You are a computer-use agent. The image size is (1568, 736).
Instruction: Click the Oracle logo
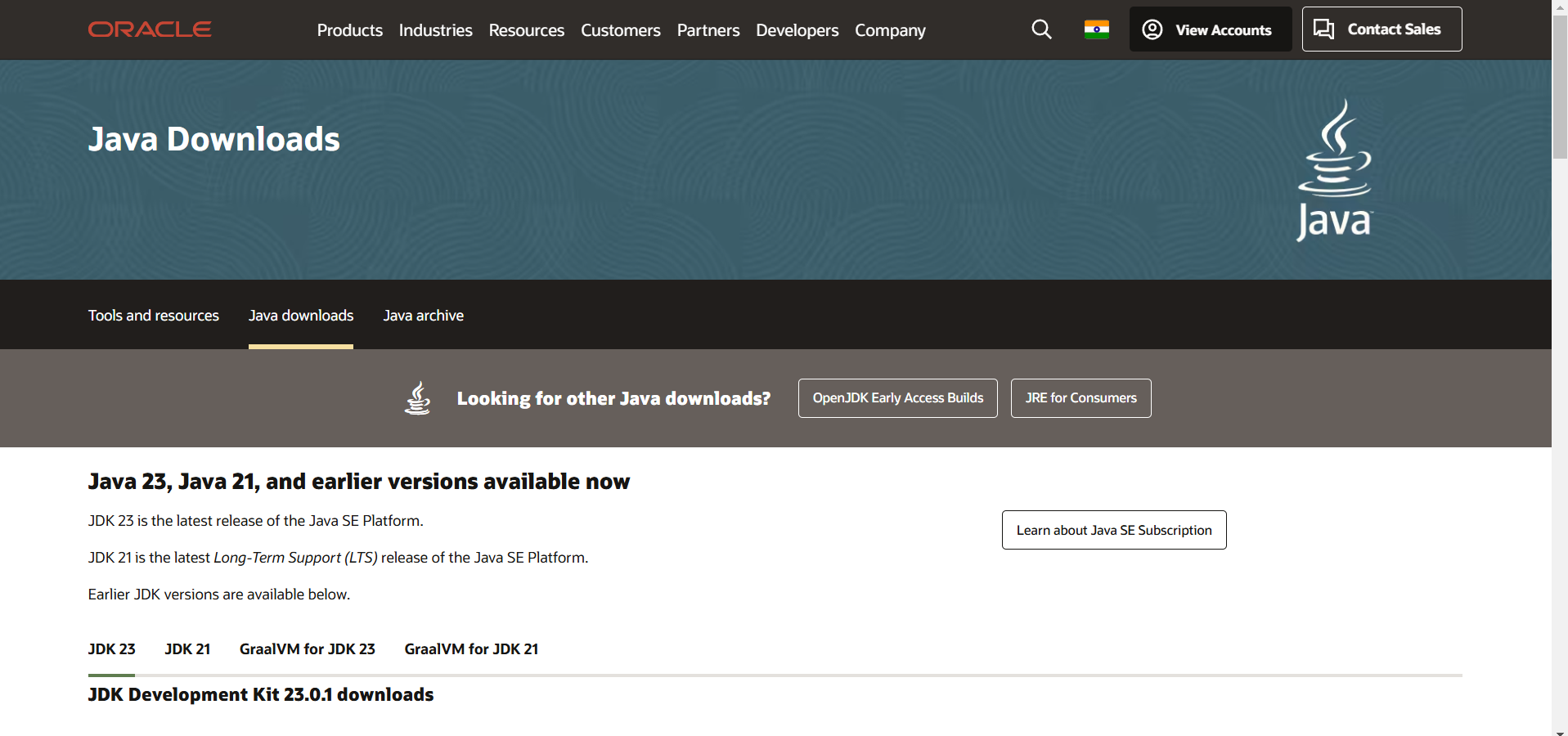click(150, 29)
